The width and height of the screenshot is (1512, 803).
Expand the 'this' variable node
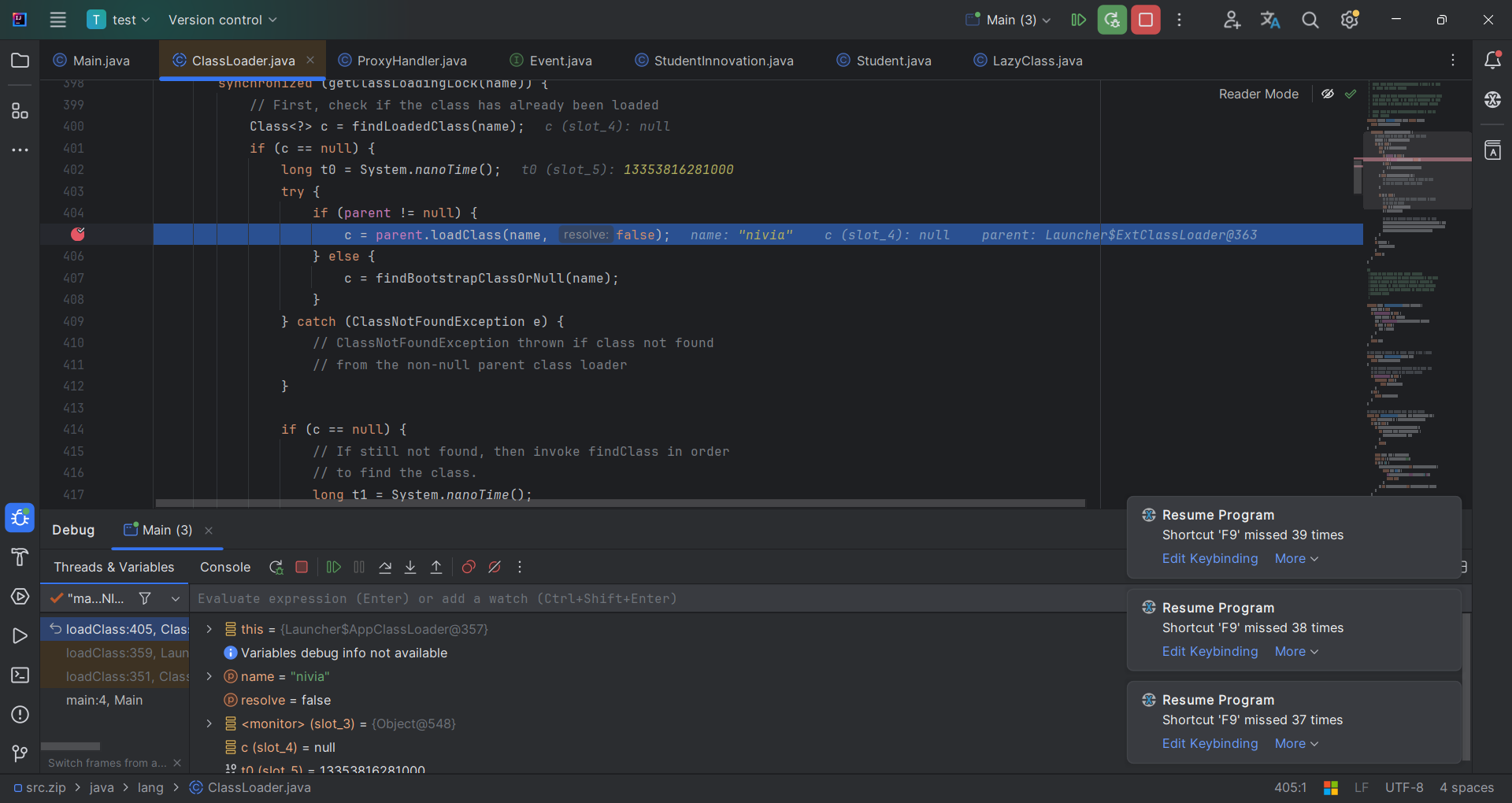click(x=209, y=629)
